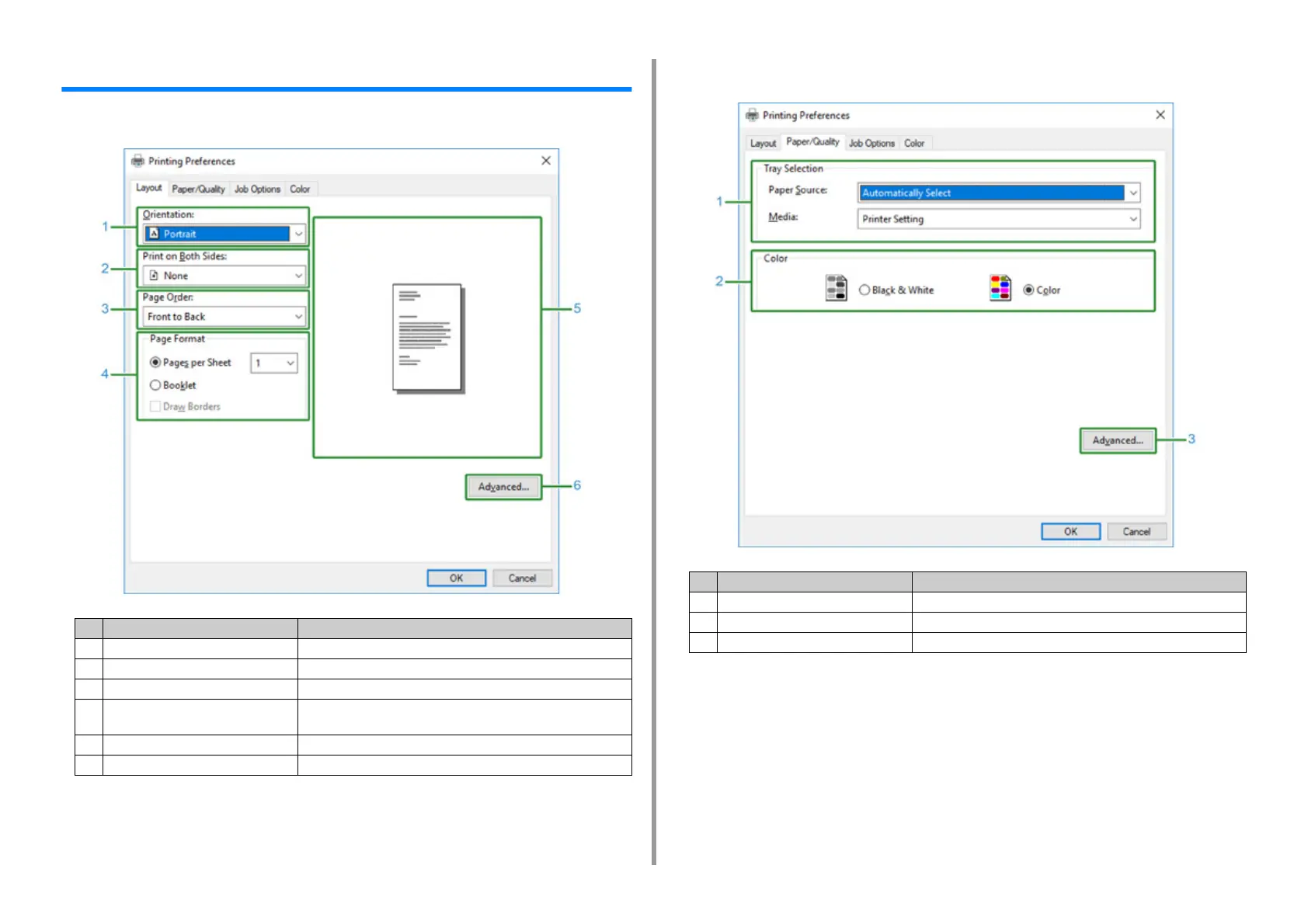
Task: Click Advanced... button in the Tray Selection dialog
Action: [1118, 440]
